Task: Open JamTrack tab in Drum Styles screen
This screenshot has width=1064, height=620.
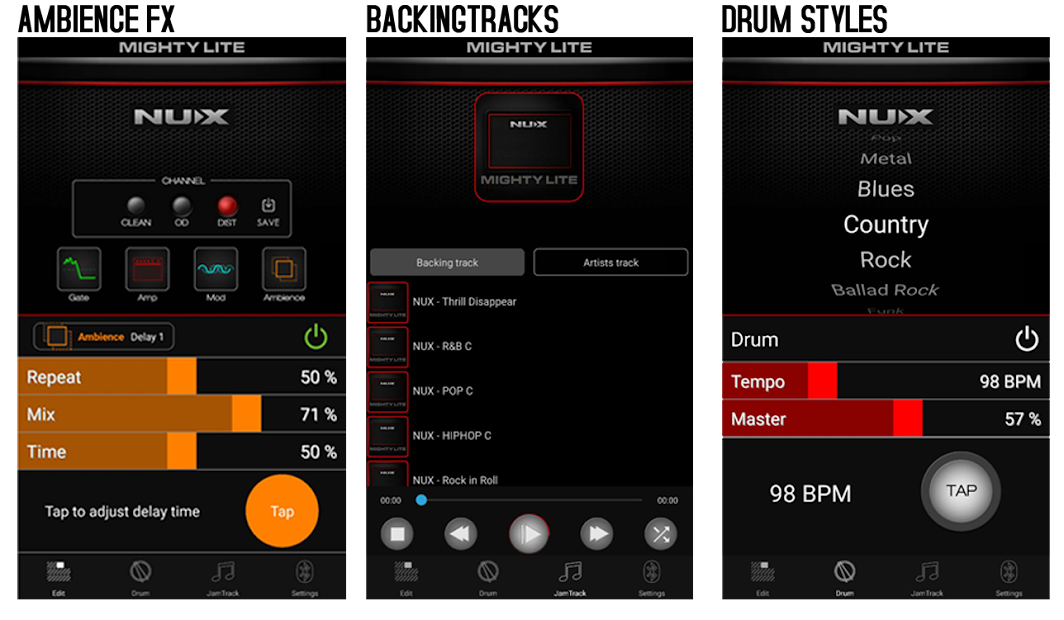Action: tap(927, 578)
